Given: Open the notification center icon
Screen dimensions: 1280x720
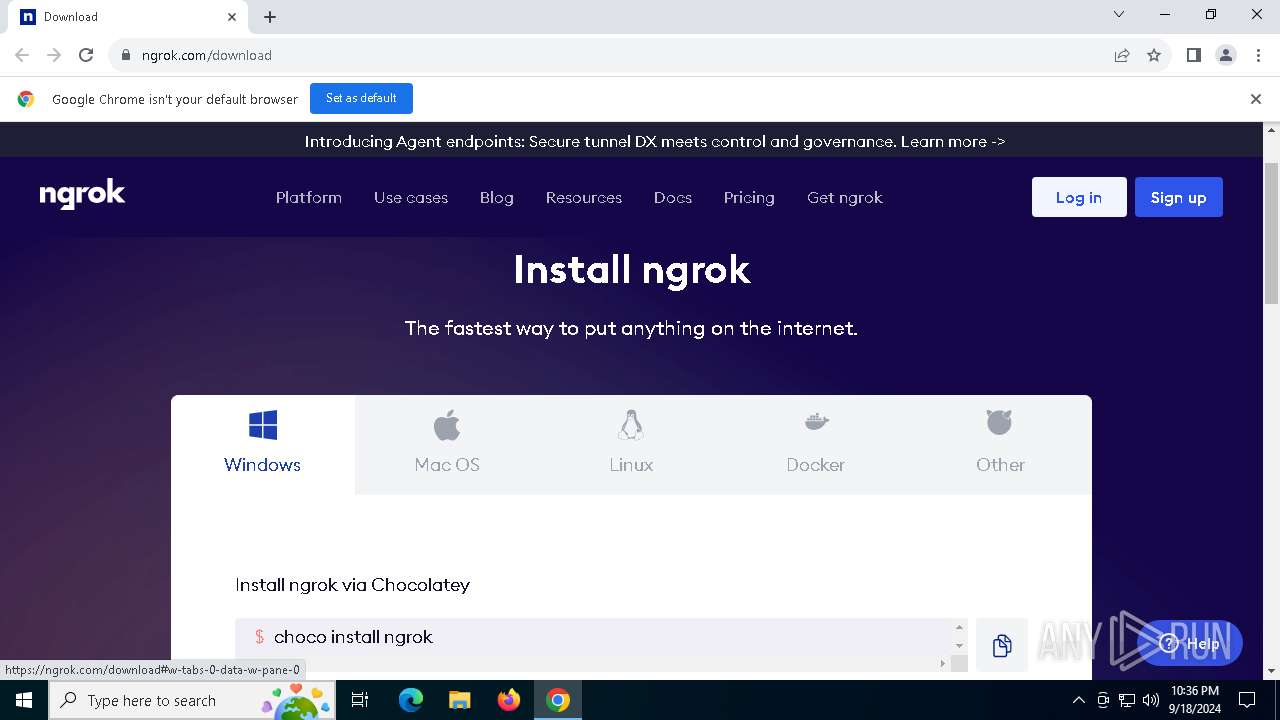Looking at the screenshot, I should pos(1247,700).
